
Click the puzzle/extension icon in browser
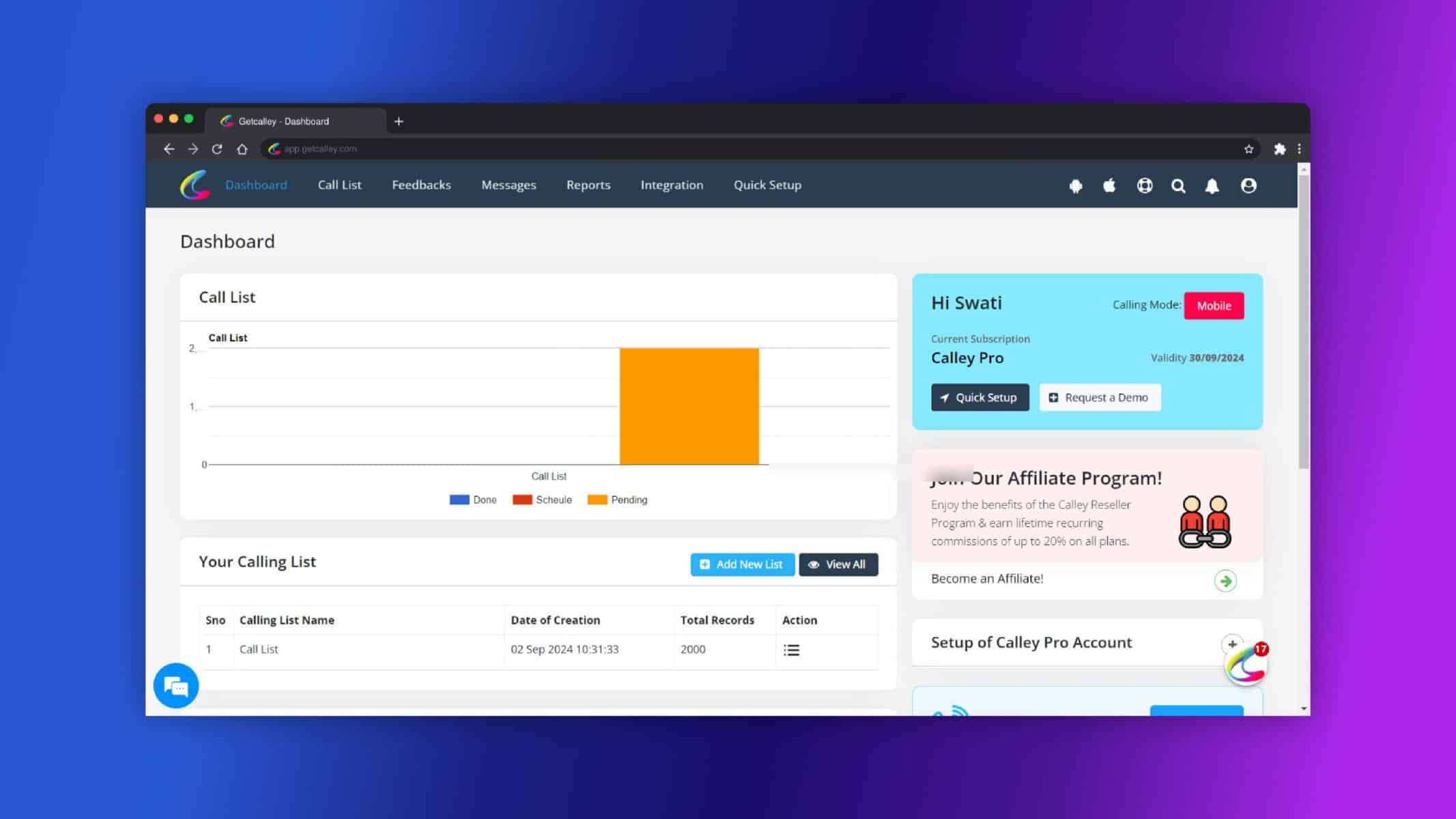[1279, 148]
